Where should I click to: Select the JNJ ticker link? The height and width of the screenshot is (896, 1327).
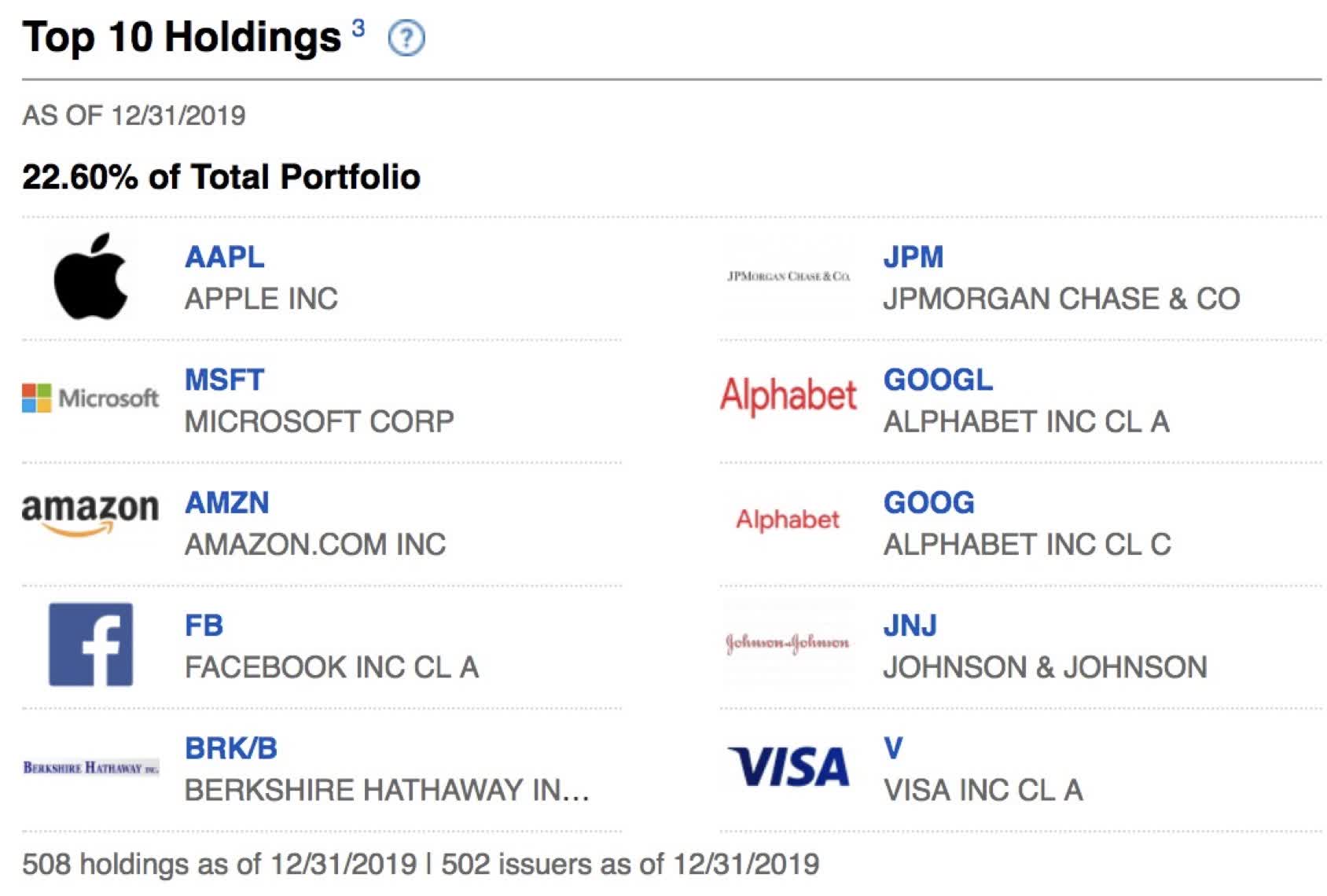[910, 625]
